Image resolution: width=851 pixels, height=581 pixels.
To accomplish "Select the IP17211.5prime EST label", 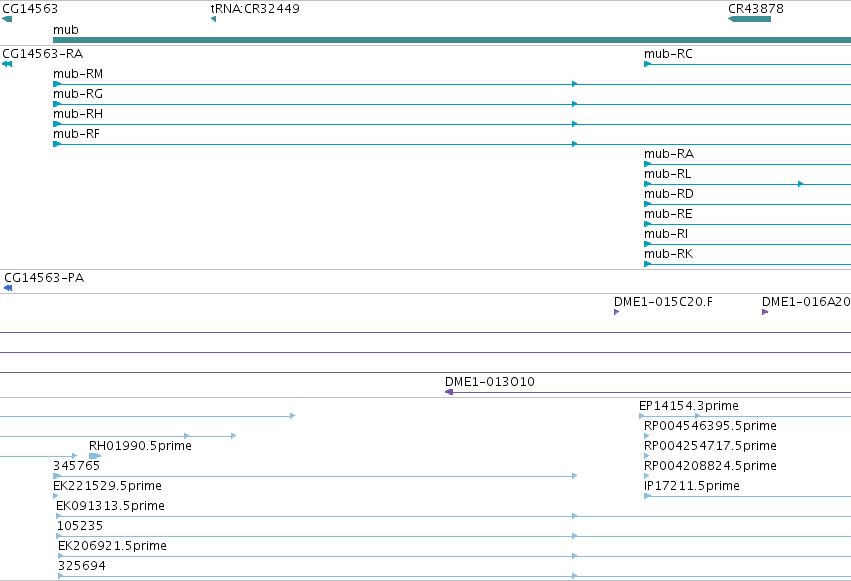I will (x=691, y=486).
